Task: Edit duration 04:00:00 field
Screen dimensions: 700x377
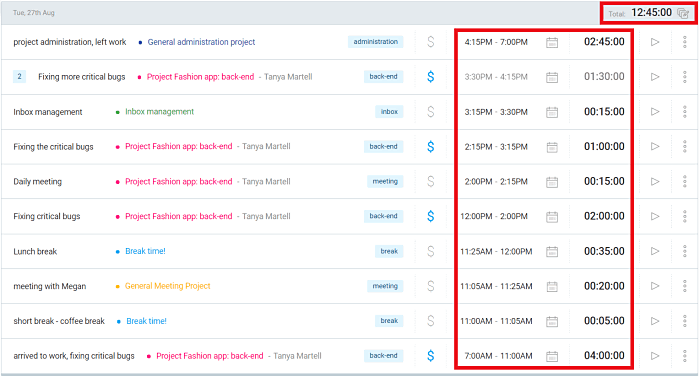Action: pos(604,356)
